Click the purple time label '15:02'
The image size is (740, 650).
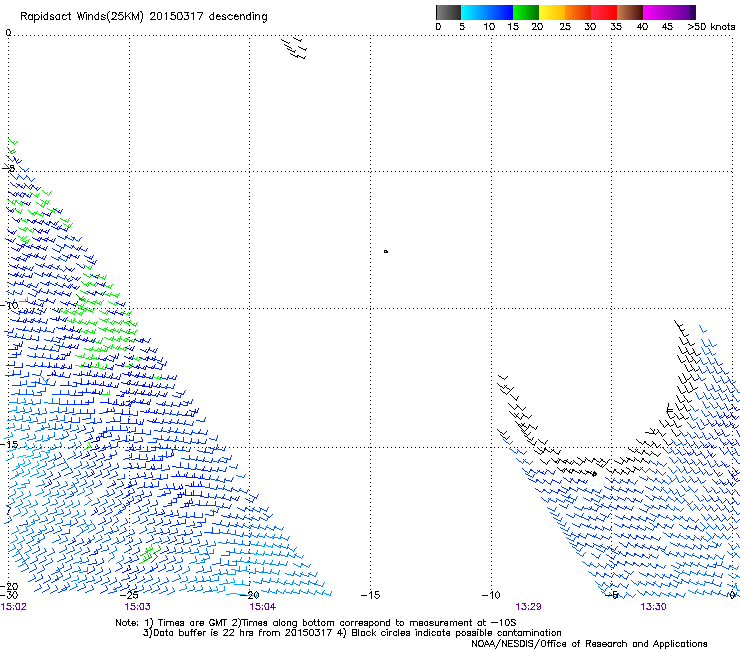coord(14,607)
